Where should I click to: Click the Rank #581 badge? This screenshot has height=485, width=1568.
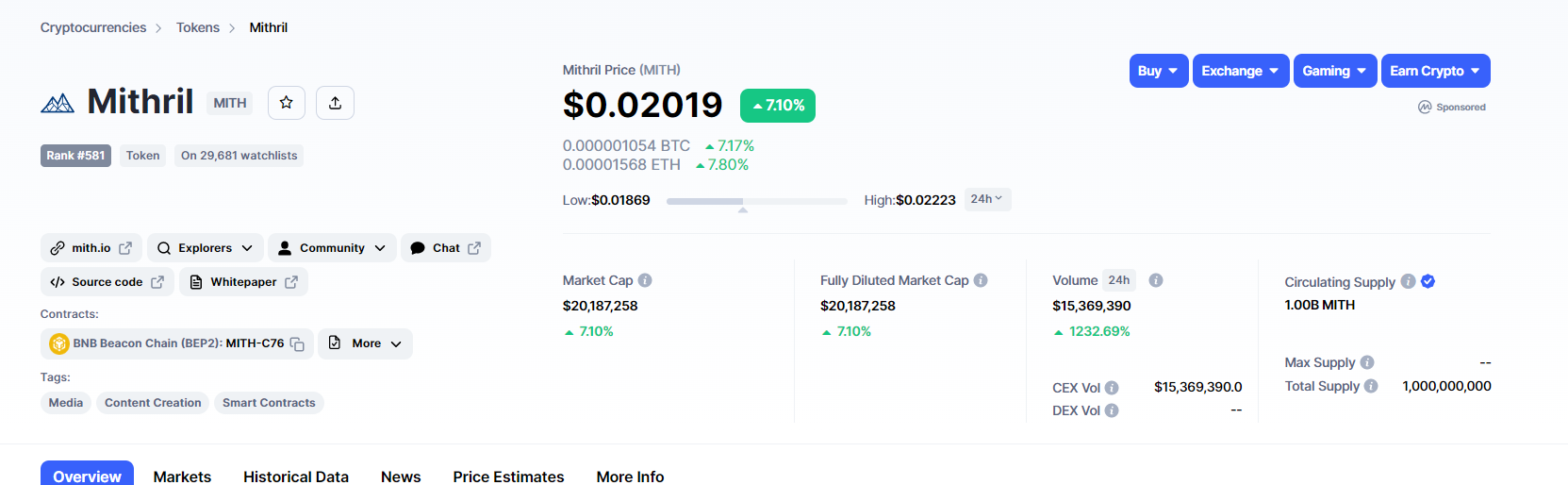pyautogui.click(x=75, y=156)
